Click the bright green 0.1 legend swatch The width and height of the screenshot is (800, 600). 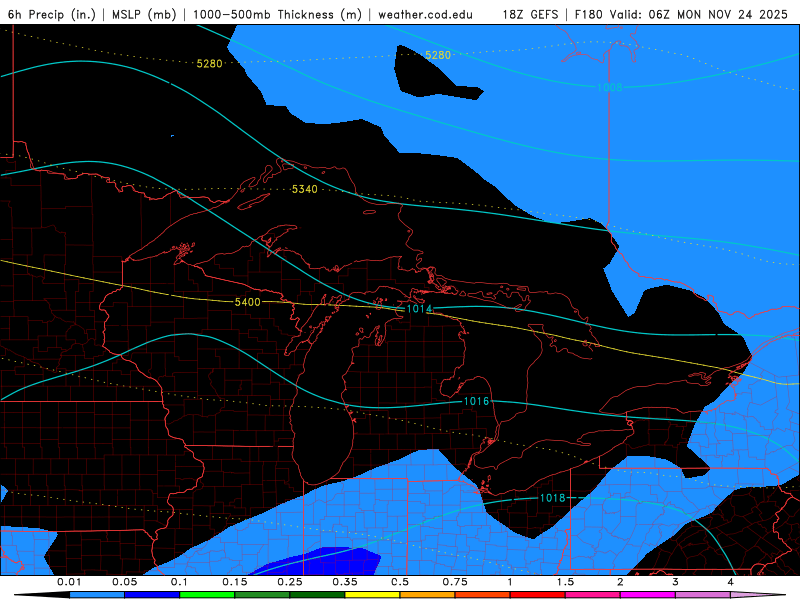coord(207,595)
